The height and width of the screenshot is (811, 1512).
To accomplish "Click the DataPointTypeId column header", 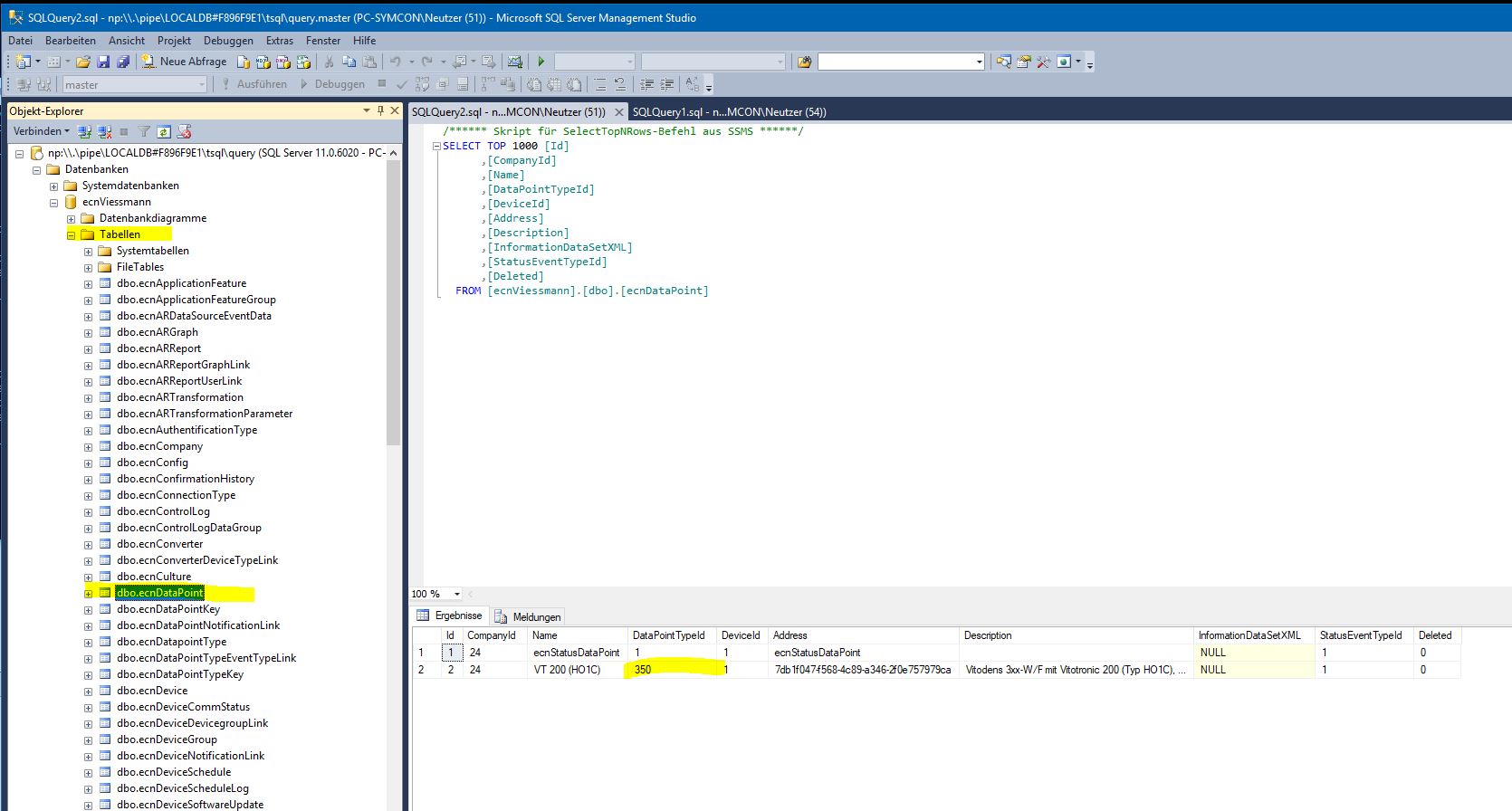I will click(672, 635).
